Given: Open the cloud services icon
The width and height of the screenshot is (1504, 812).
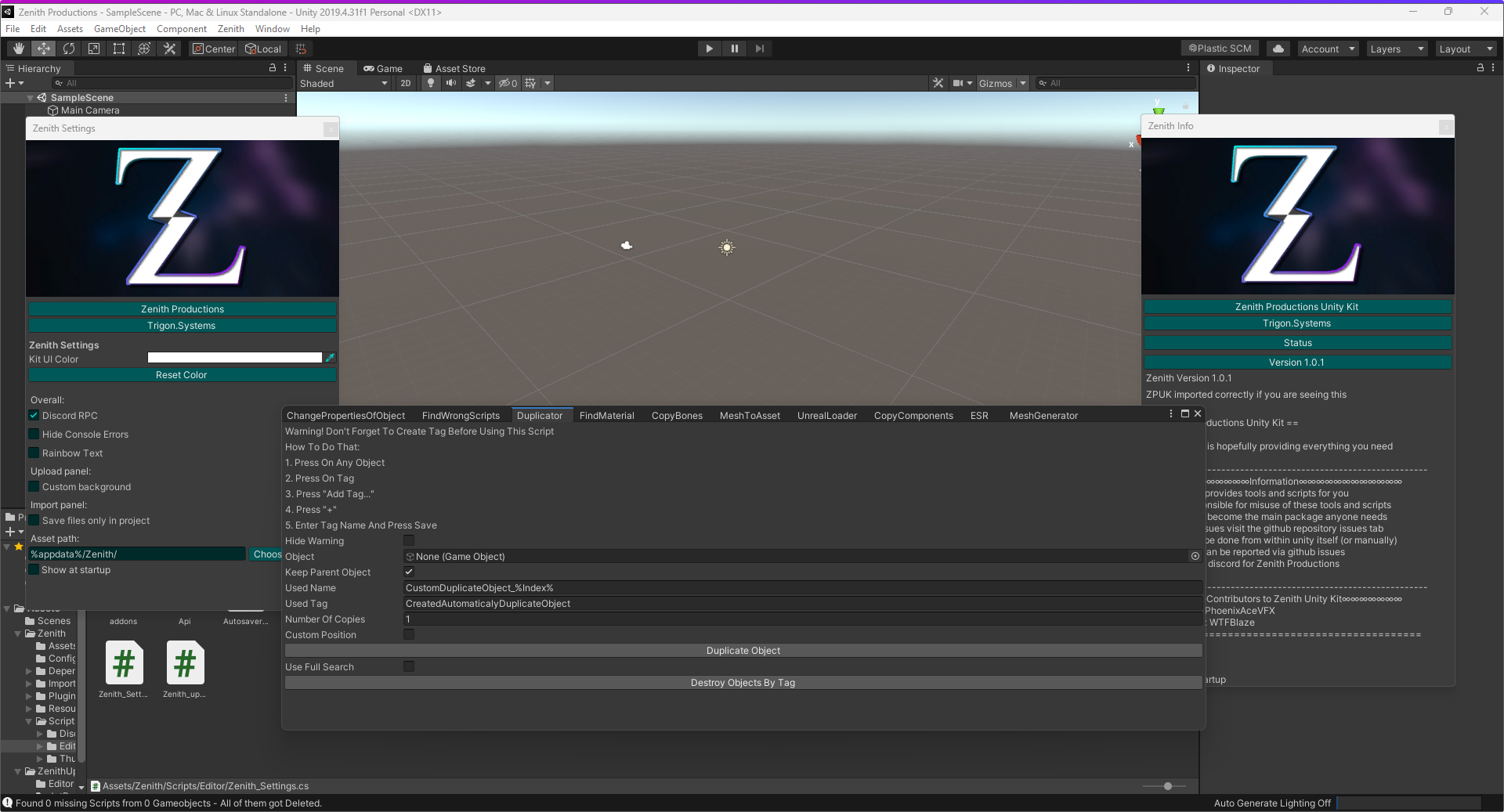Looking at the screenshot, I should 1278,49.
